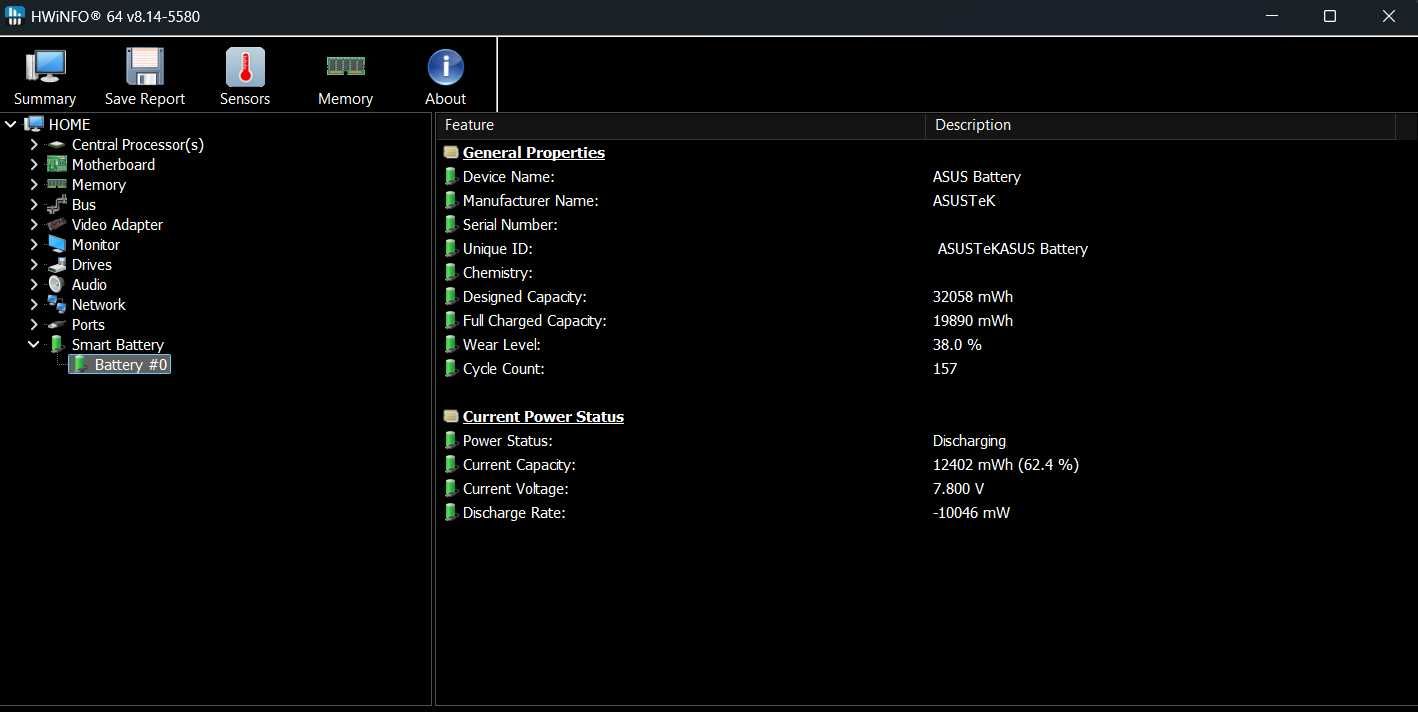Minimize the HWiNFO window

click(x=1272, y=16)
